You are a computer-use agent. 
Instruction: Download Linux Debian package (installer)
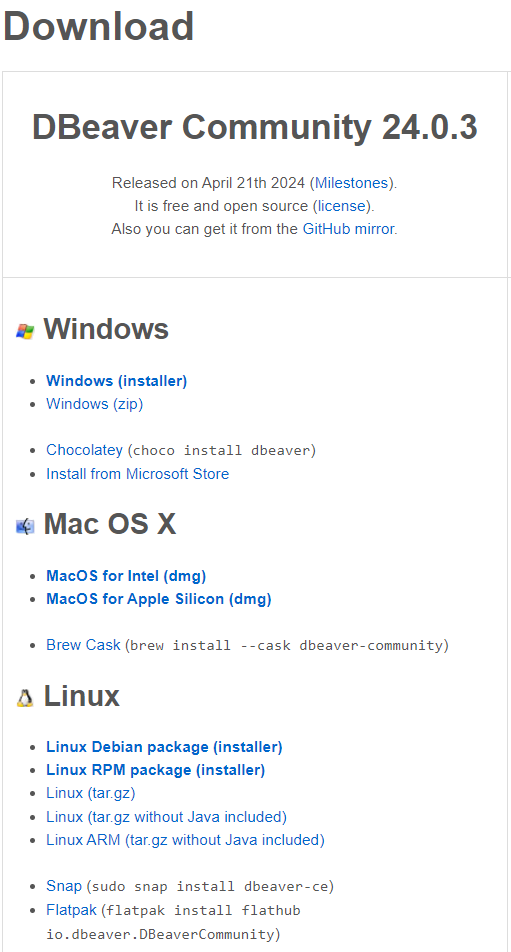coord(164,747)
